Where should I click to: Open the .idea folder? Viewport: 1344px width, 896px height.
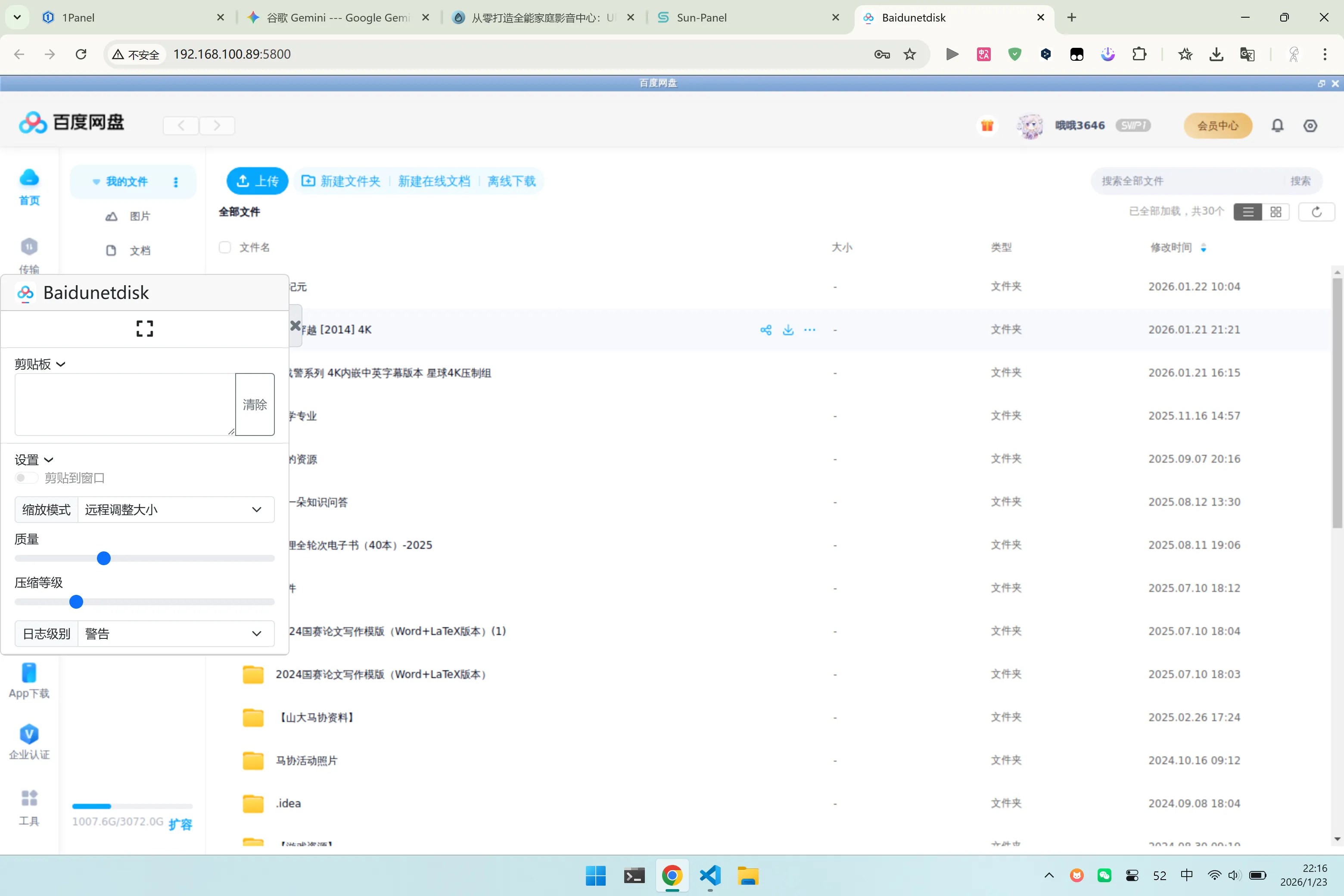click(288, 803)
